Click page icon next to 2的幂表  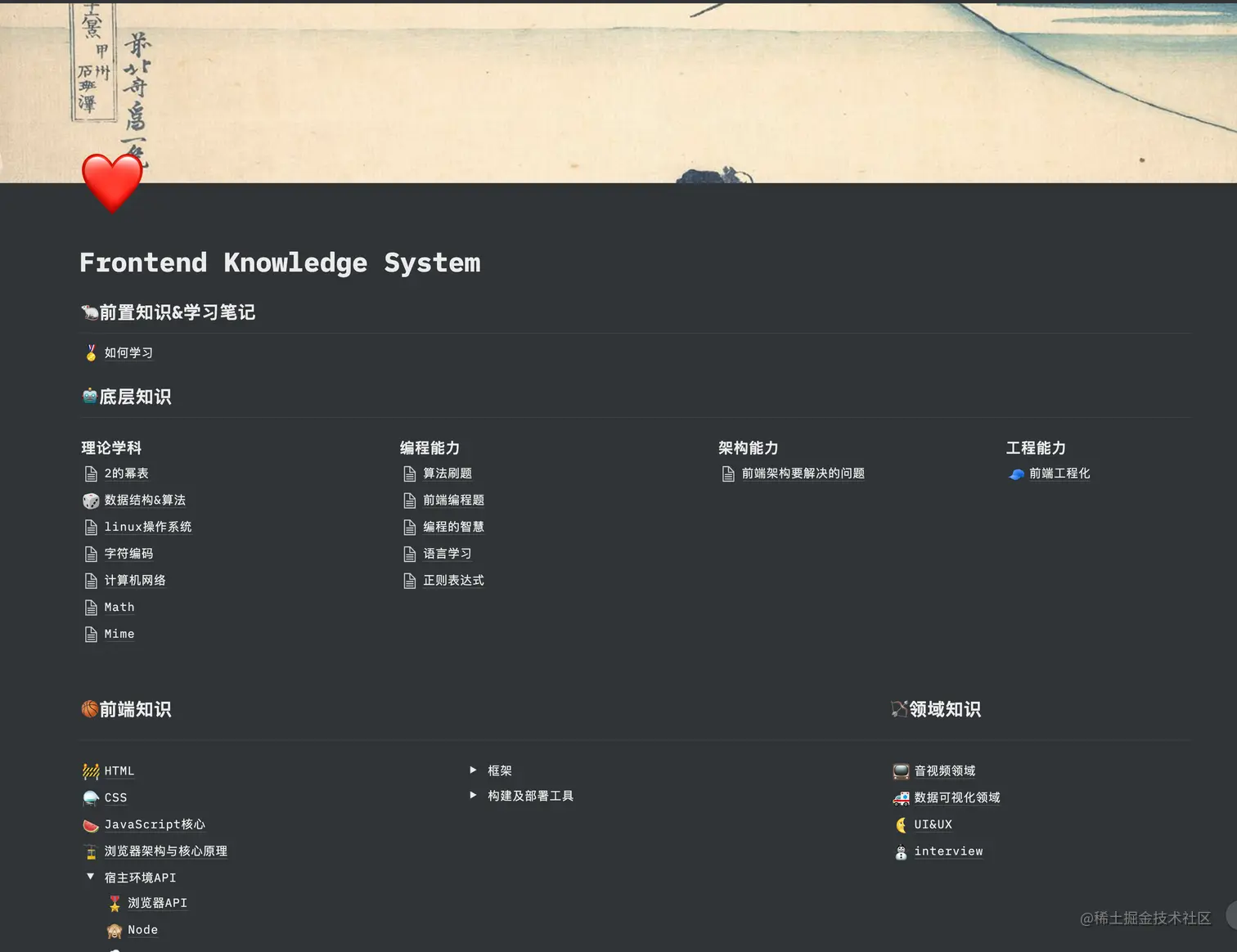coord(91,474)
